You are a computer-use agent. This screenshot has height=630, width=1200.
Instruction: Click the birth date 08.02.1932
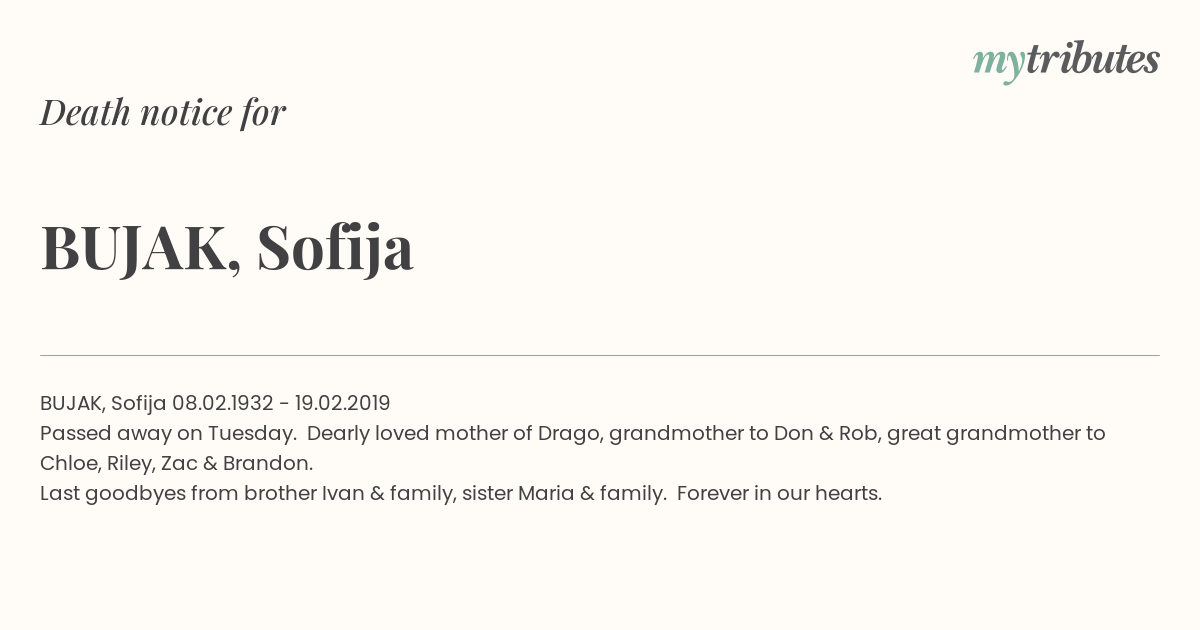(222, 403)
